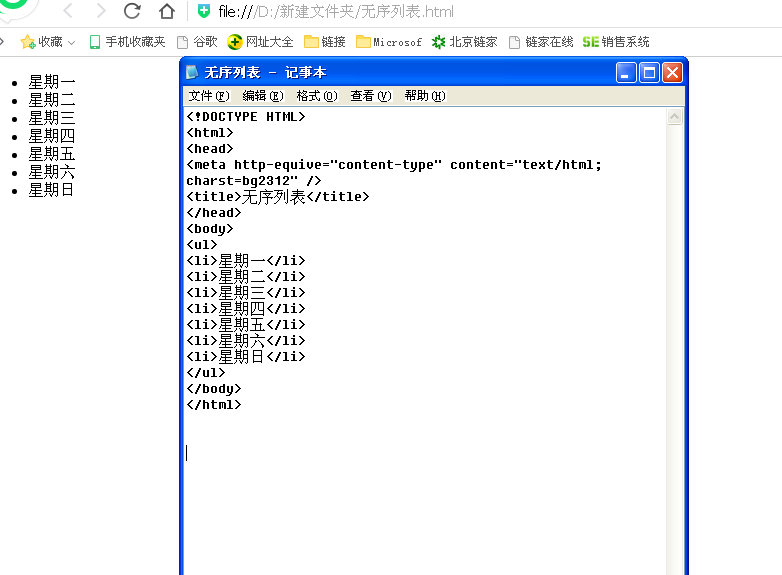The width and height of the screenshot is (782, 575).
Task: Open the 谷歌 bookmark
Action: click(197, 42)
